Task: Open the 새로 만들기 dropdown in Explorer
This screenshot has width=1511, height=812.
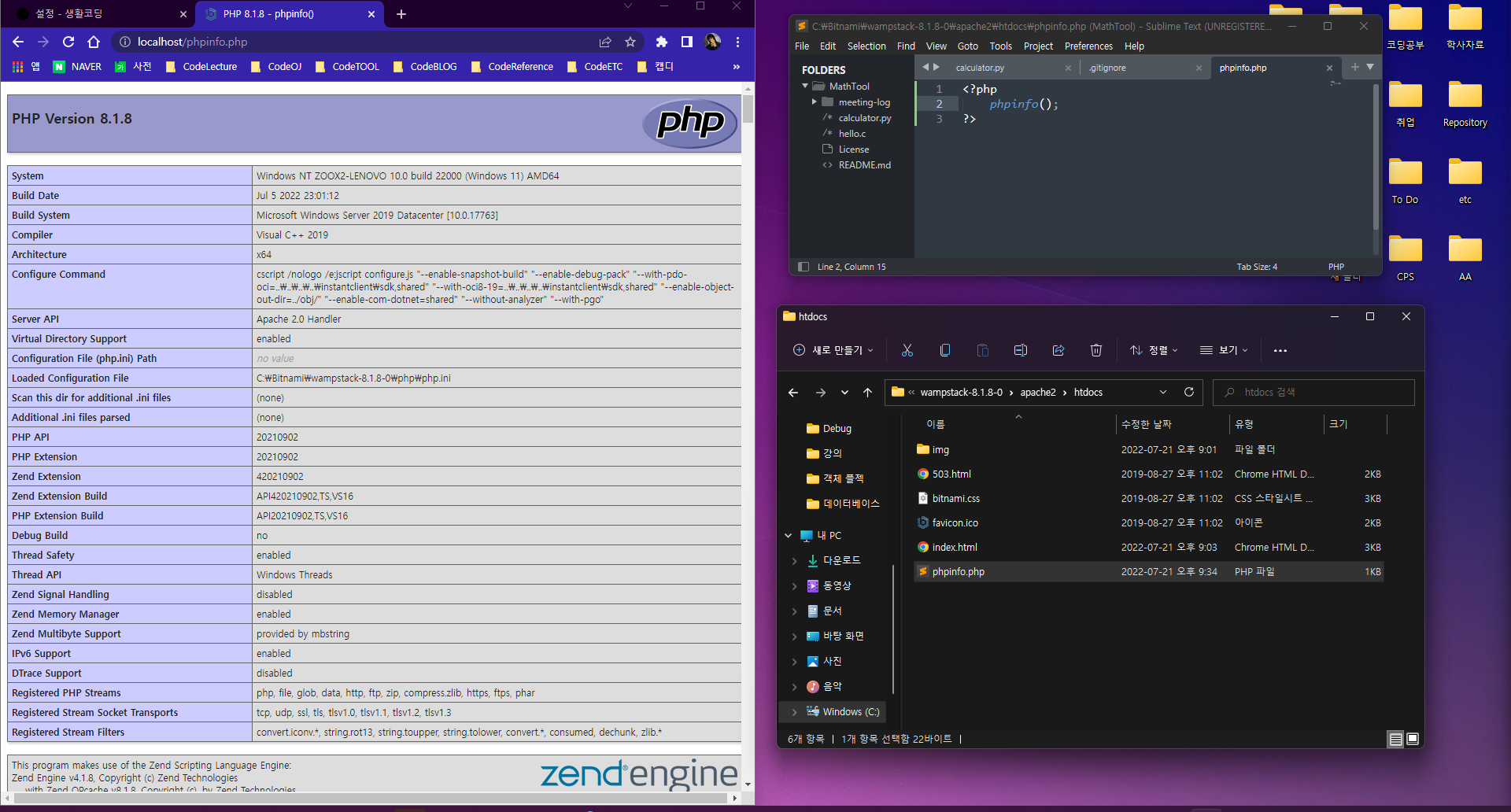Action: [833, 350]
